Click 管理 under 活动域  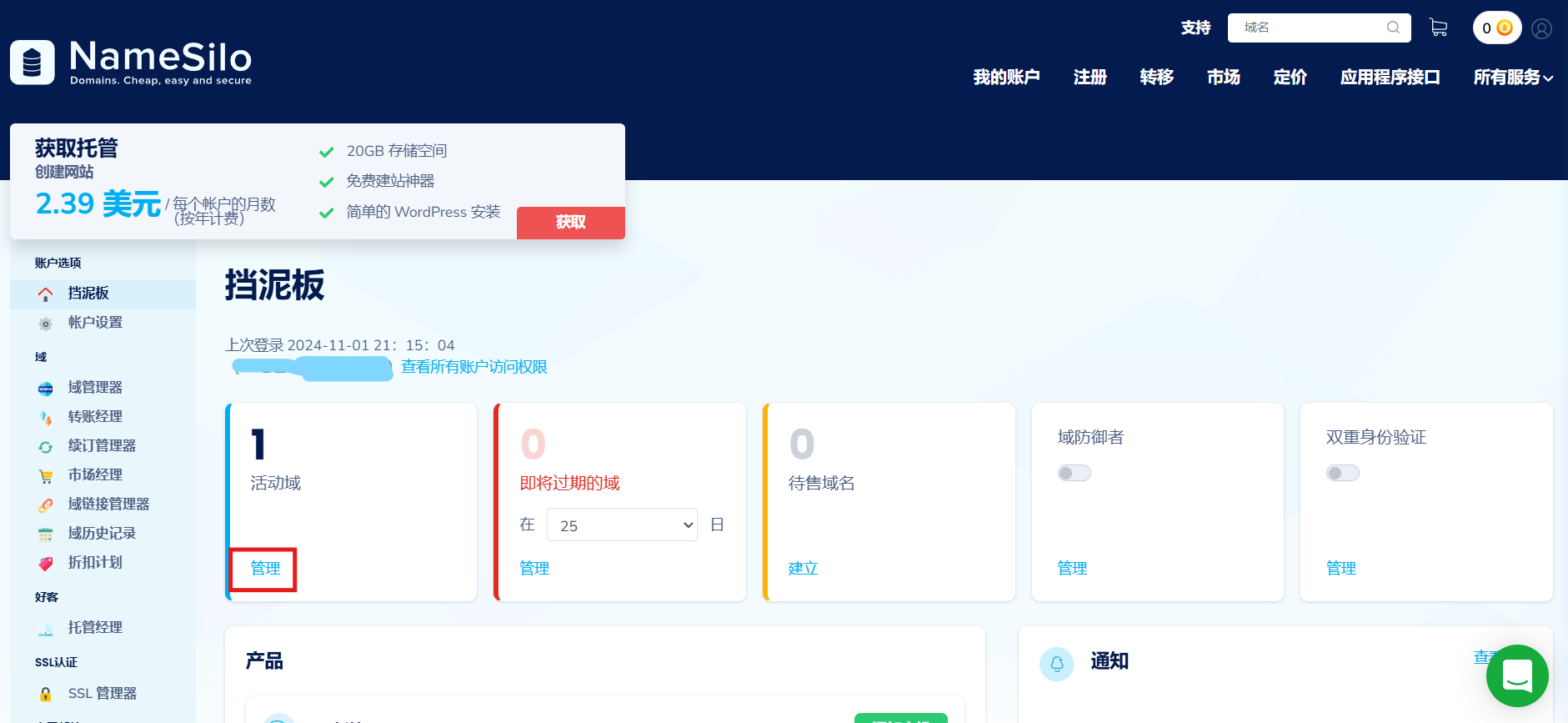tap(265, 568)
